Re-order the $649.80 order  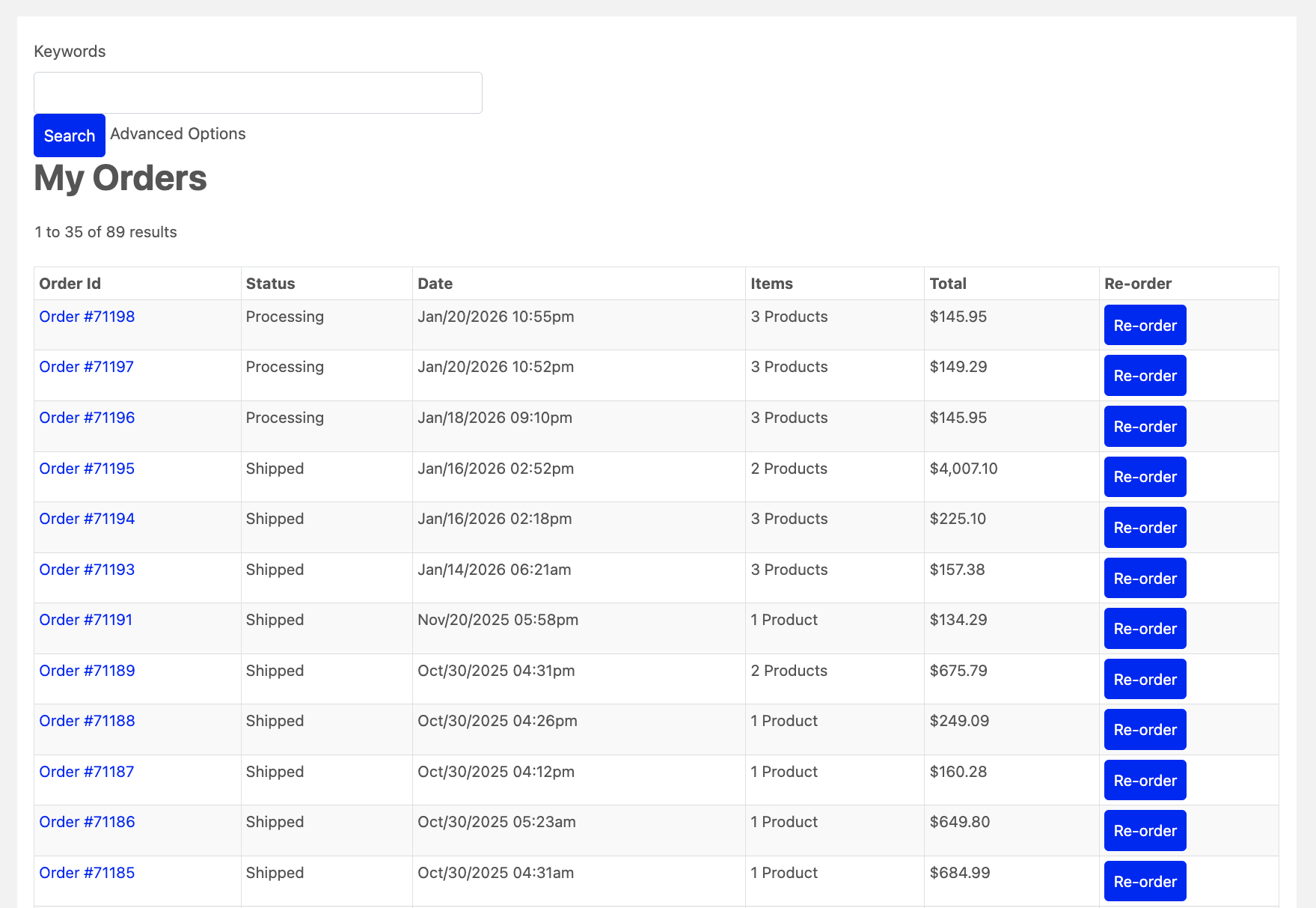[1145, 830]
